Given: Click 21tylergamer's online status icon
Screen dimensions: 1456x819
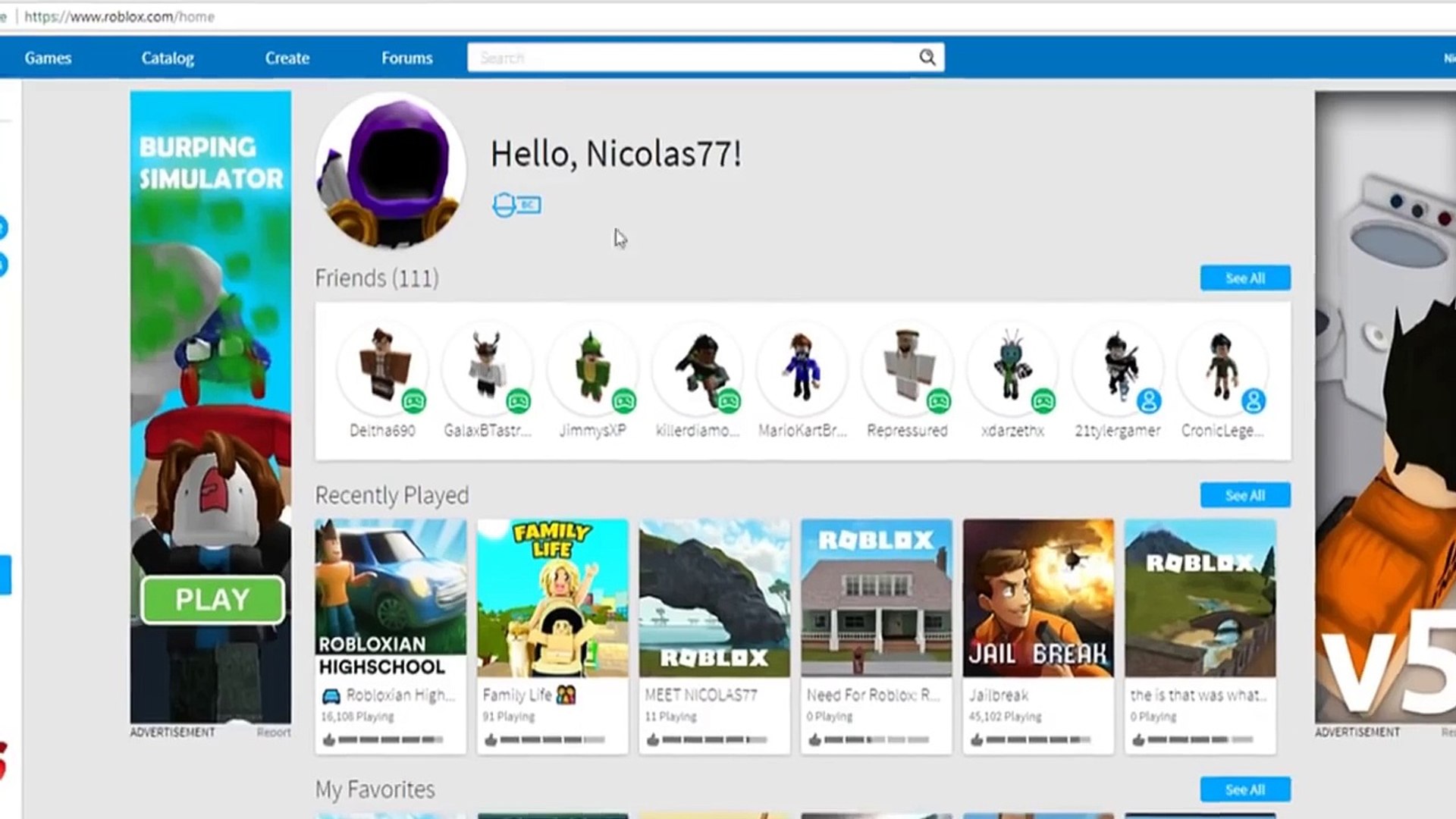Looking at the screenshot, I should click(x=1149, y=400).
